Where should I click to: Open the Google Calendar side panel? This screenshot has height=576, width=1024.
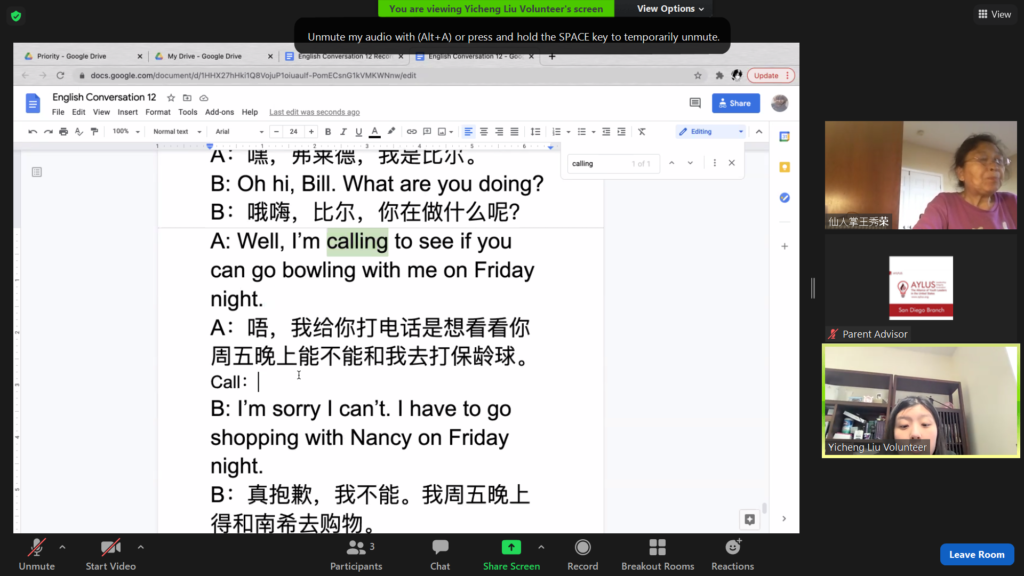(785, 136)
